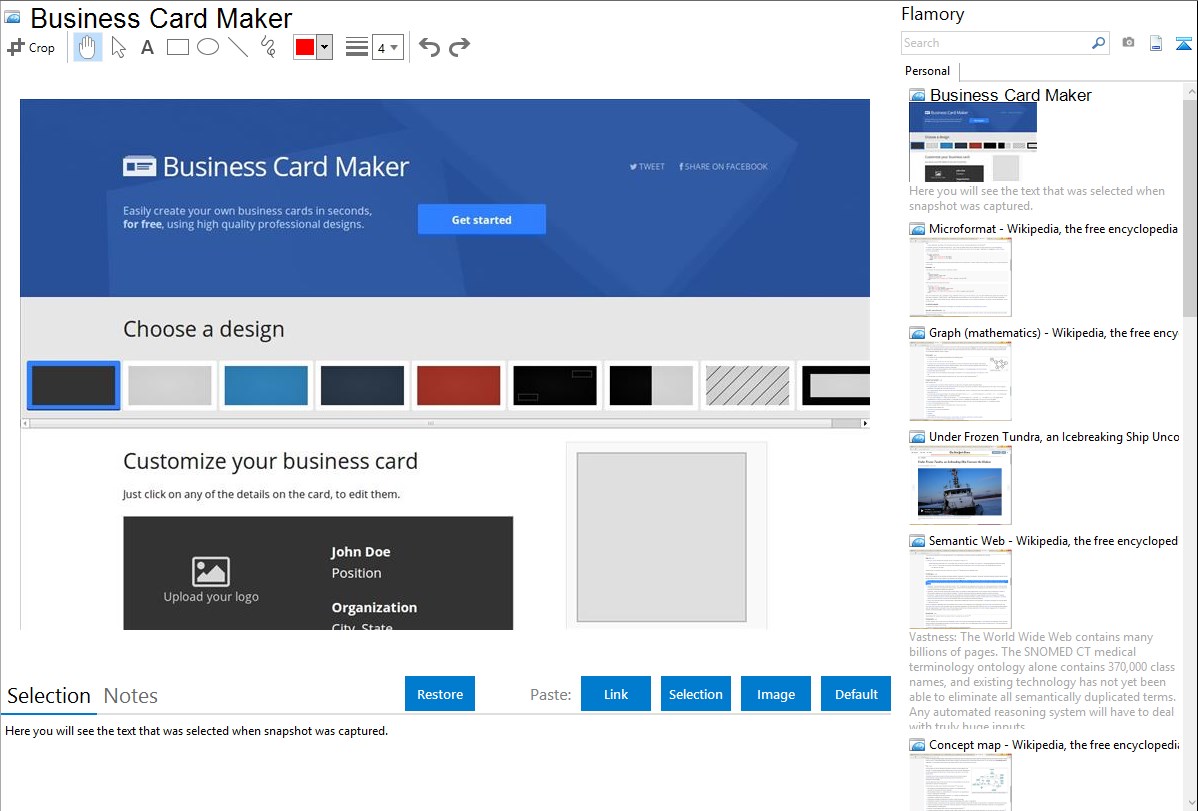Redo the undone annotation
The image size is (1198, 811).
(x=459, y=47)
